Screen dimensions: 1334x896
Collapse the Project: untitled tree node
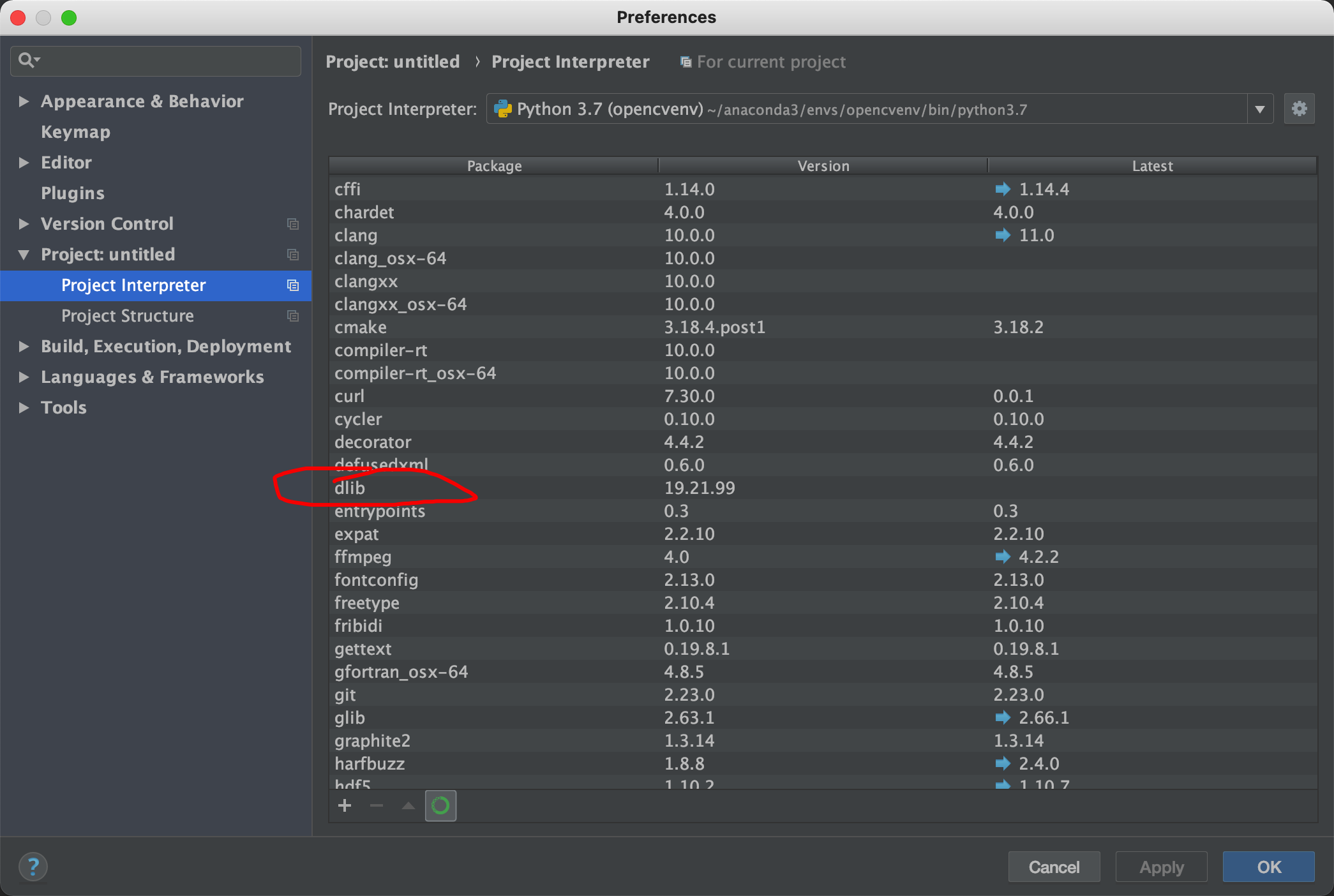click(24, 255)
